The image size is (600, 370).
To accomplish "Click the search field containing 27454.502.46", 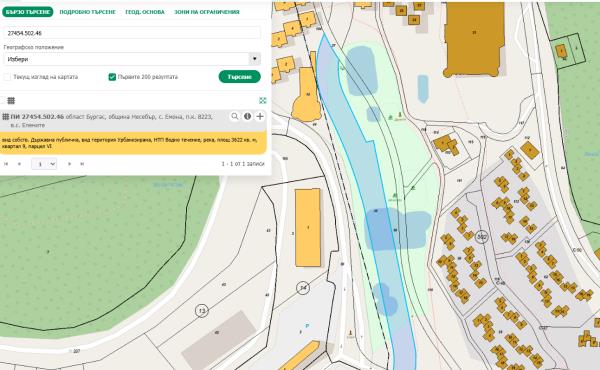I will tap(132, 33).
